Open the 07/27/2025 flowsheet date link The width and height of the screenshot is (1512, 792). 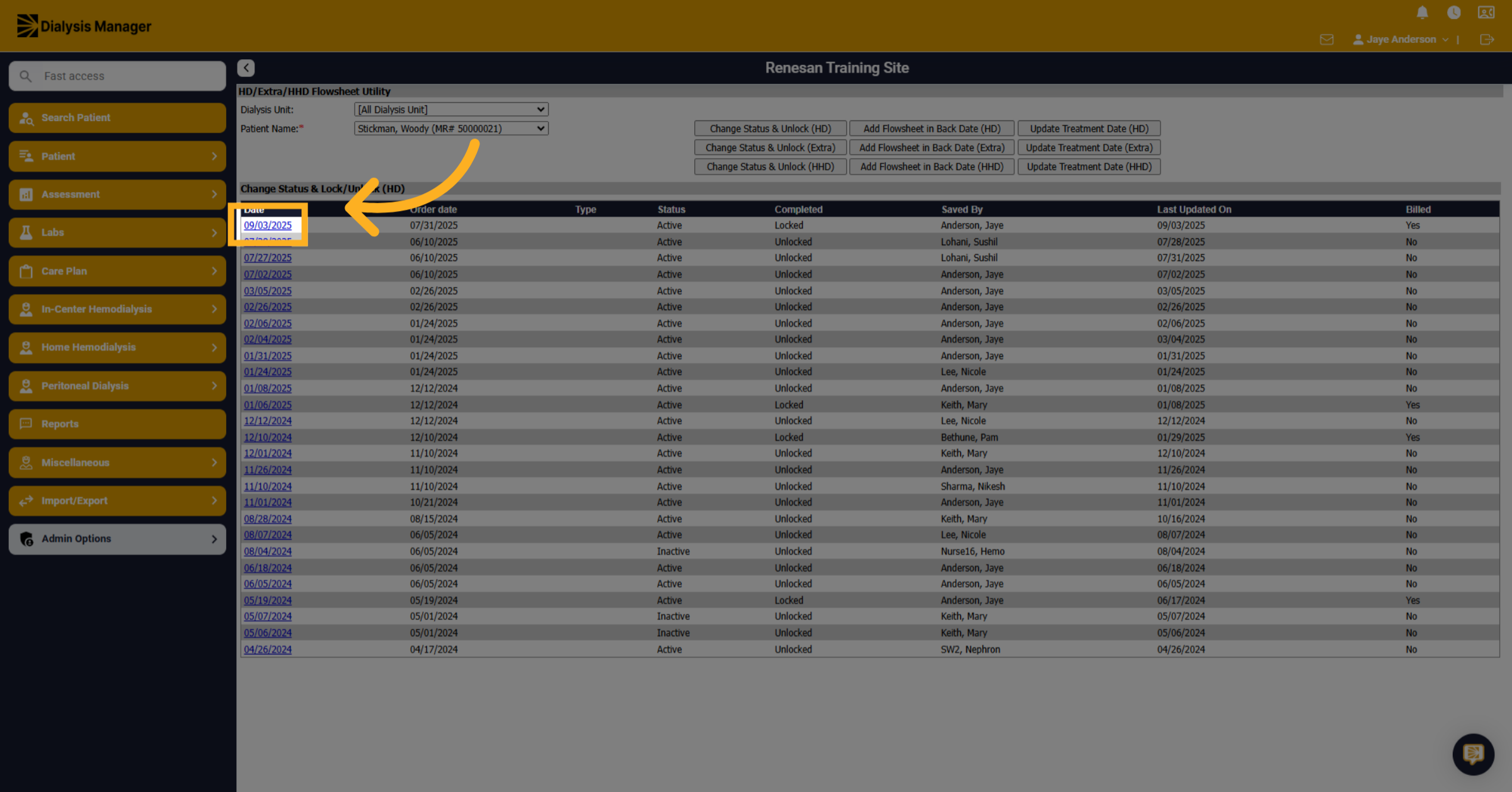(x=268, y=258)
